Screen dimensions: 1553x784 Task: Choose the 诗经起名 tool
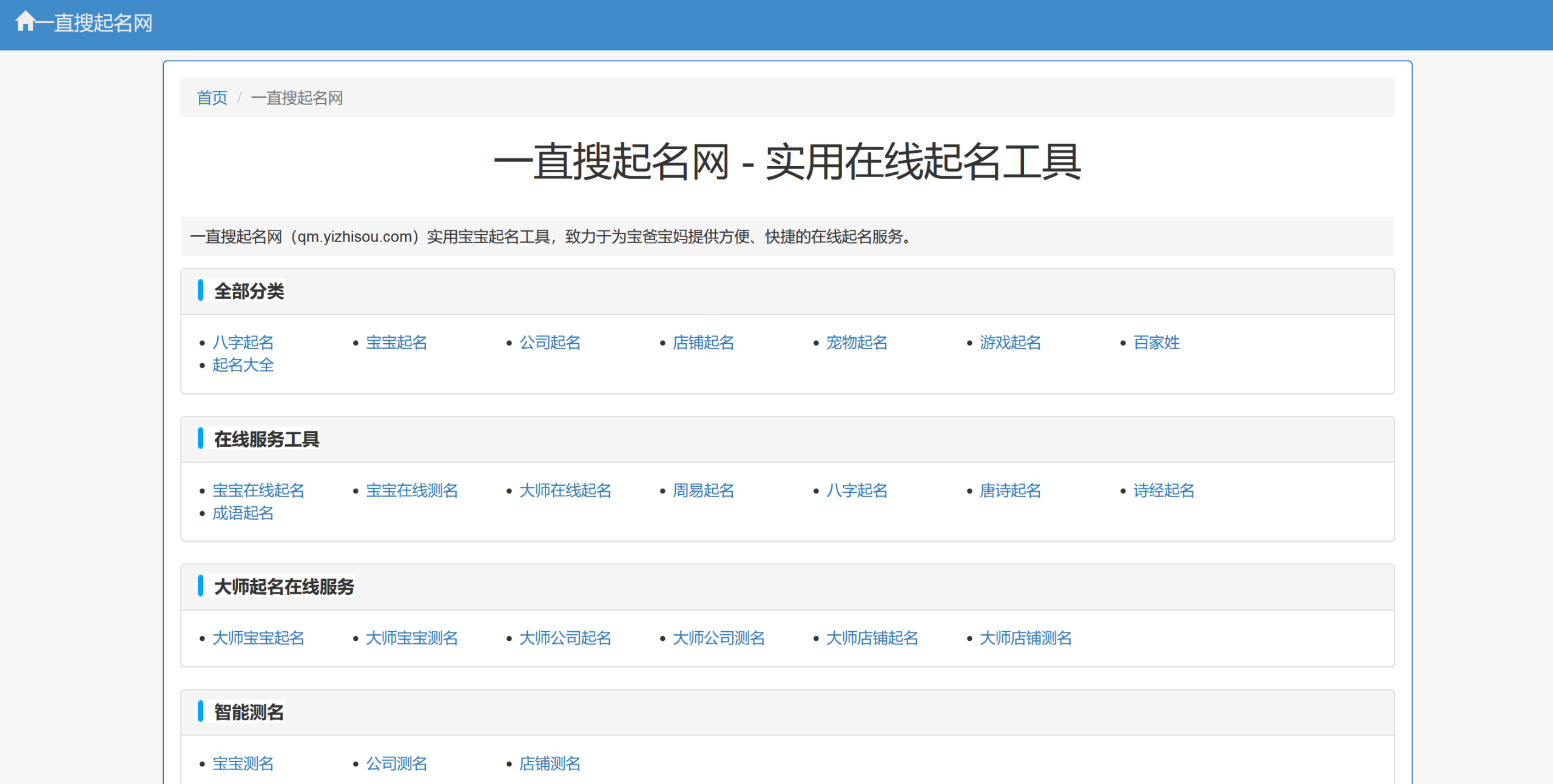tap(1164, 491)
